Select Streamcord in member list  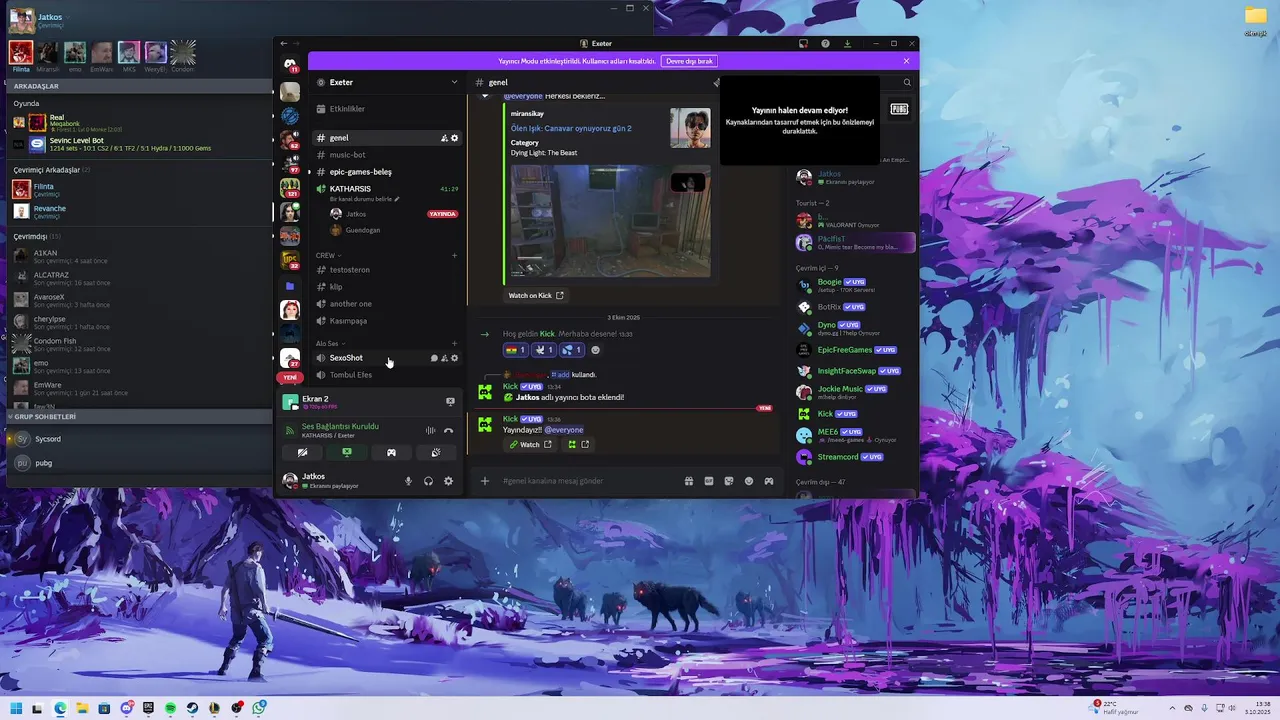click(855, 457)
